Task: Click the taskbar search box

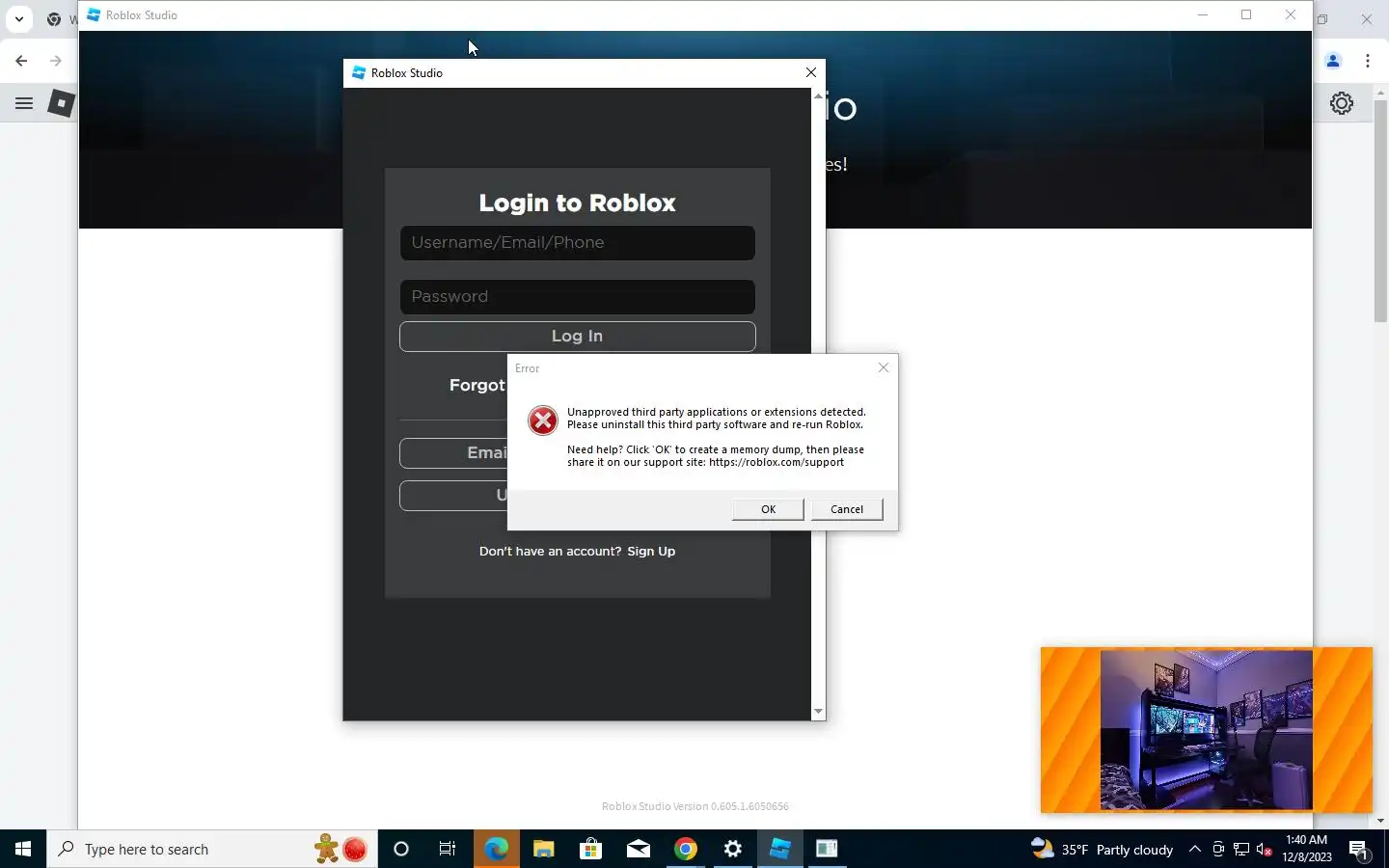Action: 212,849
